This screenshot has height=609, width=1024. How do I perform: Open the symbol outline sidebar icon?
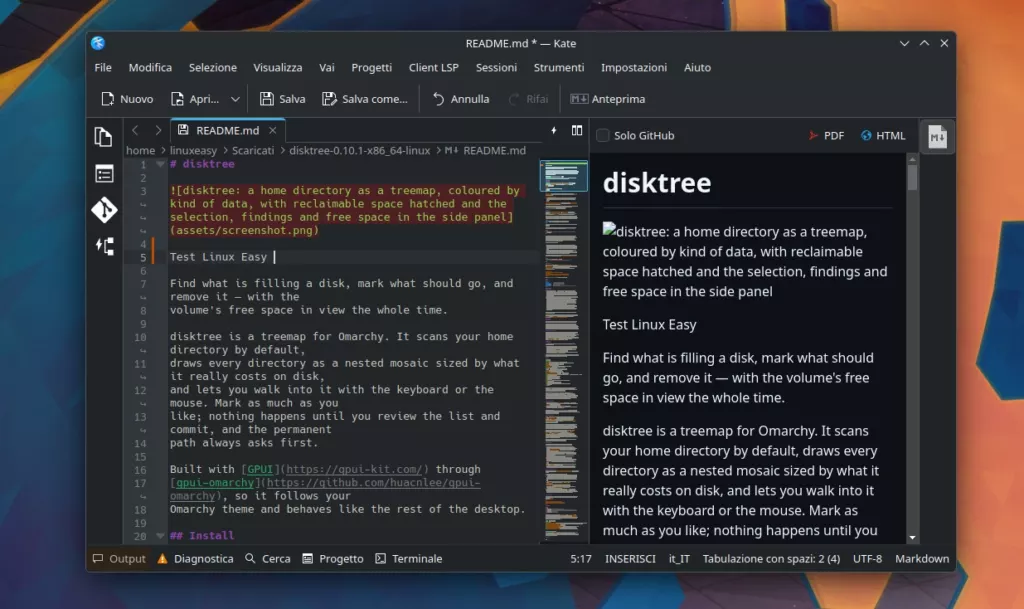click(x=104, y=246)
